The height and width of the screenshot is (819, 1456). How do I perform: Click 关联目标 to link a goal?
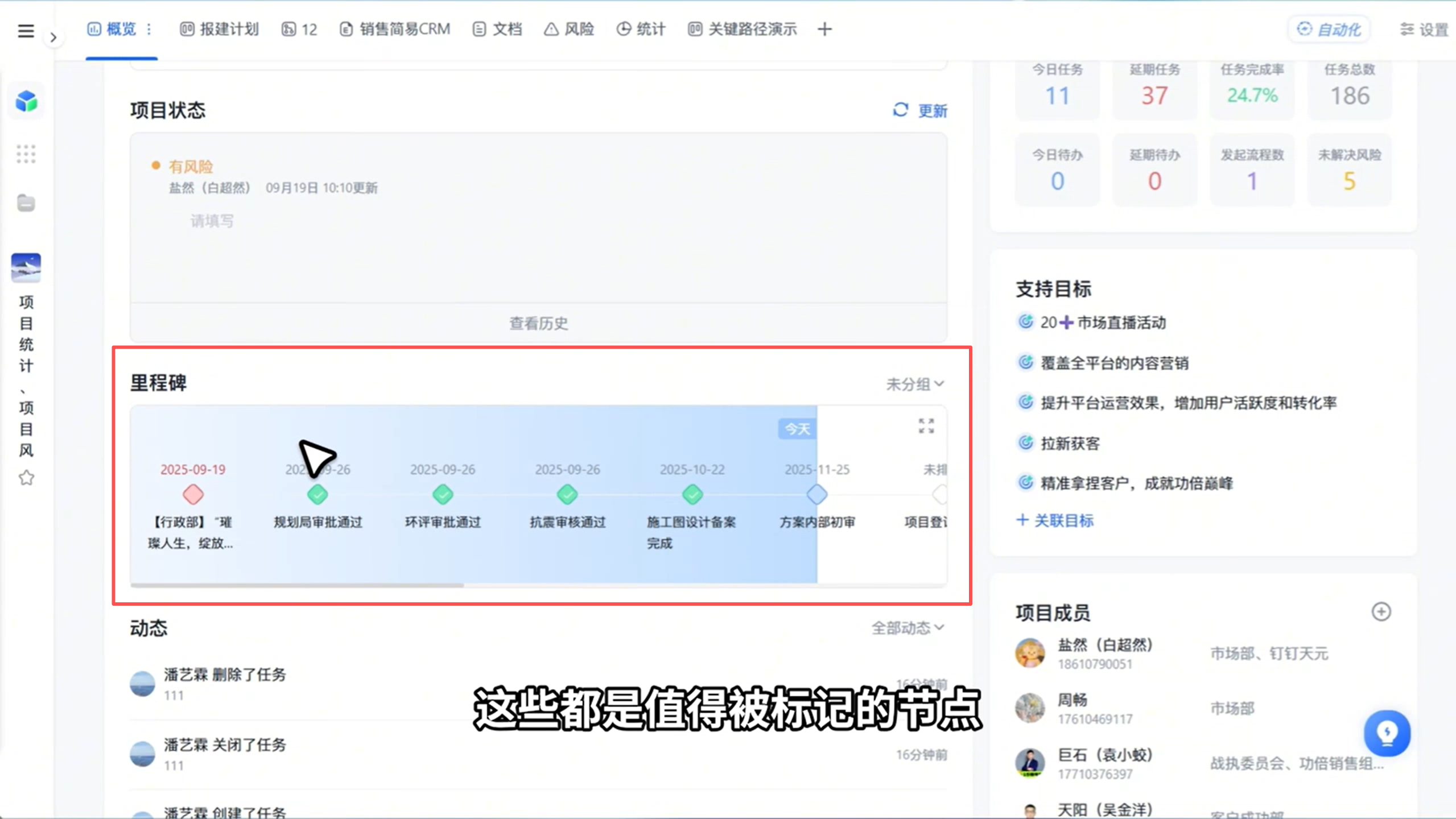(x=1055, y=520)
